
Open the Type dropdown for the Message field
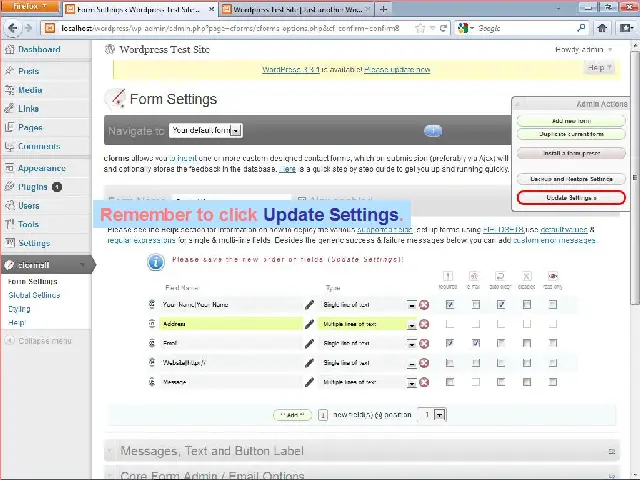[x=411, y=382]
